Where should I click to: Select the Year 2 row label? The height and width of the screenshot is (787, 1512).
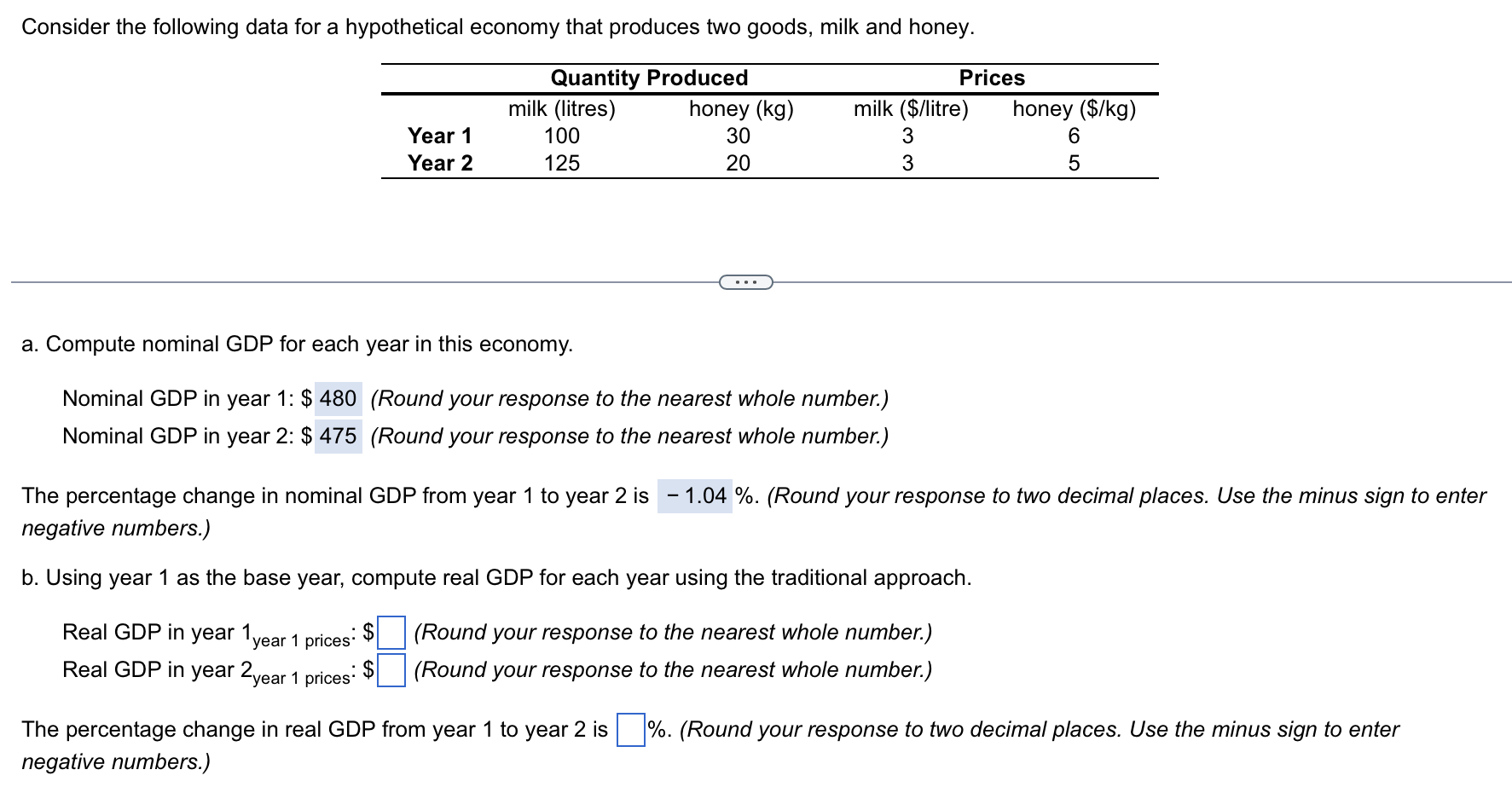(x=439, y=163)
